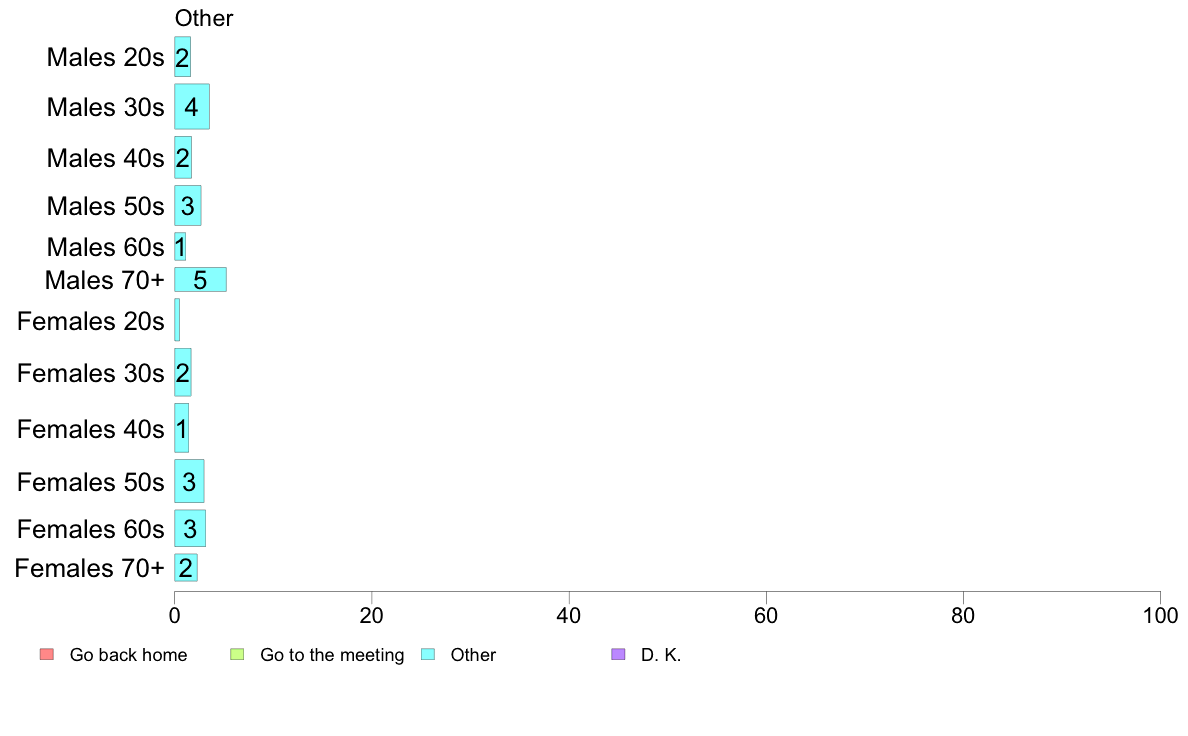Image resolution: width=1188 pixels, height=736 pixels.
Task: Click the thin Females 20s bar
Action: 177,320
